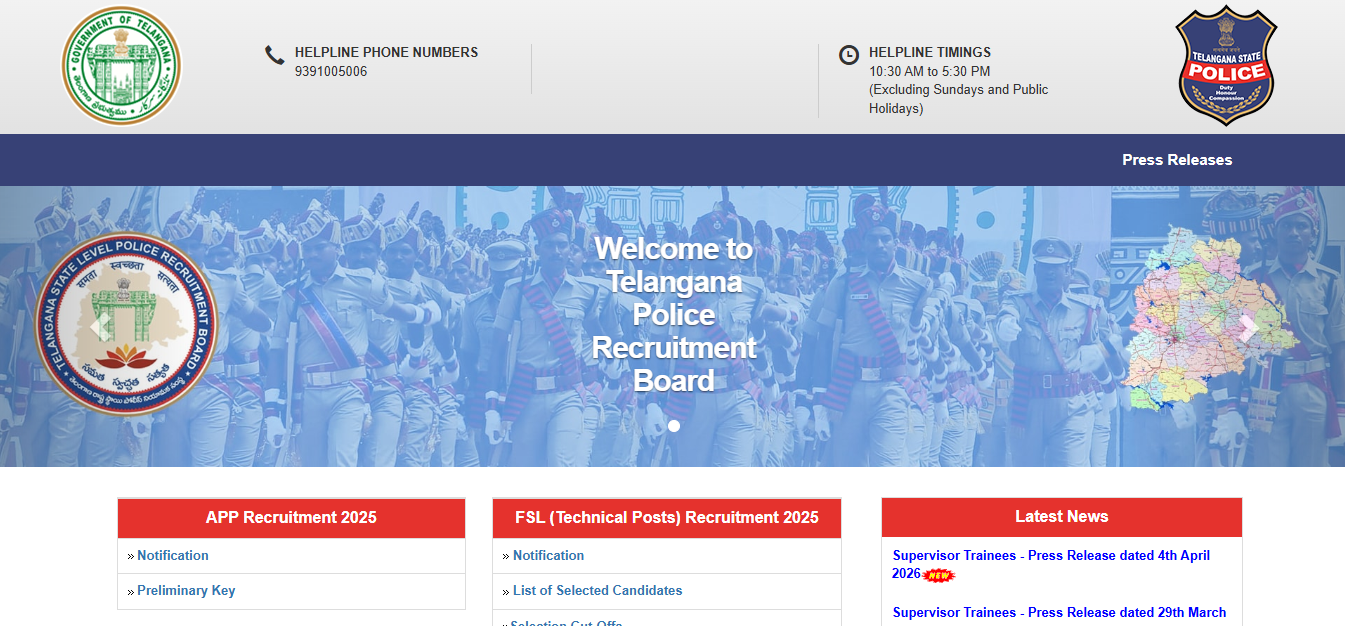Image resolution: width=1345 pixels, height=626 pixels.
Task: Open Notification under FSL Technical Posts Recruitment
Action: click(548, 556)
